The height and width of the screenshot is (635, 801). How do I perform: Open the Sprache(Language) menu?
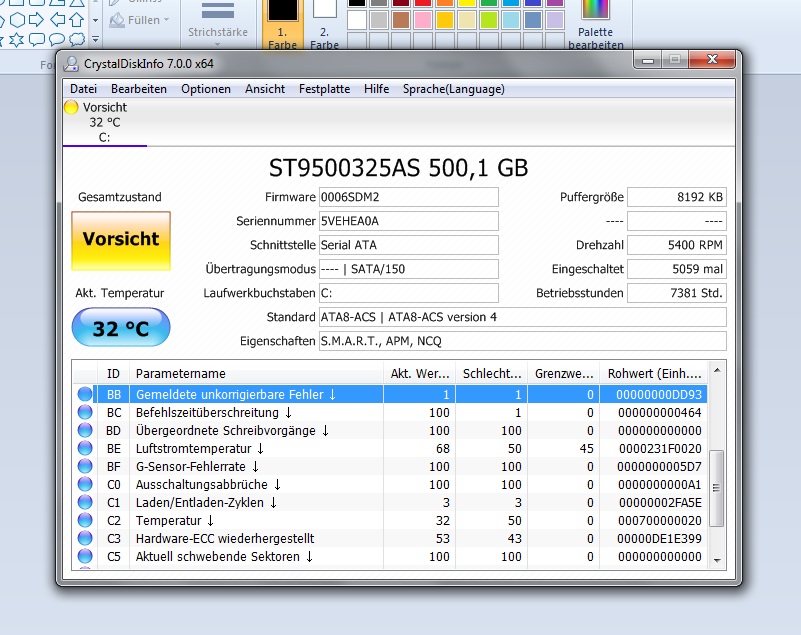click(454, 89)
